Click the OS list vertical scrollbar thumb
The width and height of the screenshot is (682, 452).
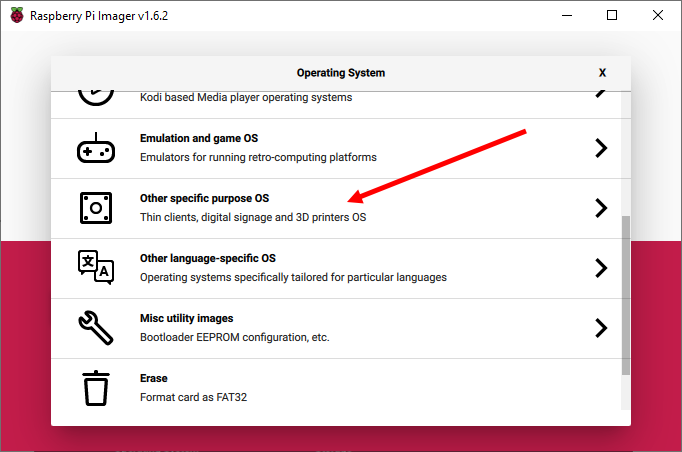[x=626, y=295]
